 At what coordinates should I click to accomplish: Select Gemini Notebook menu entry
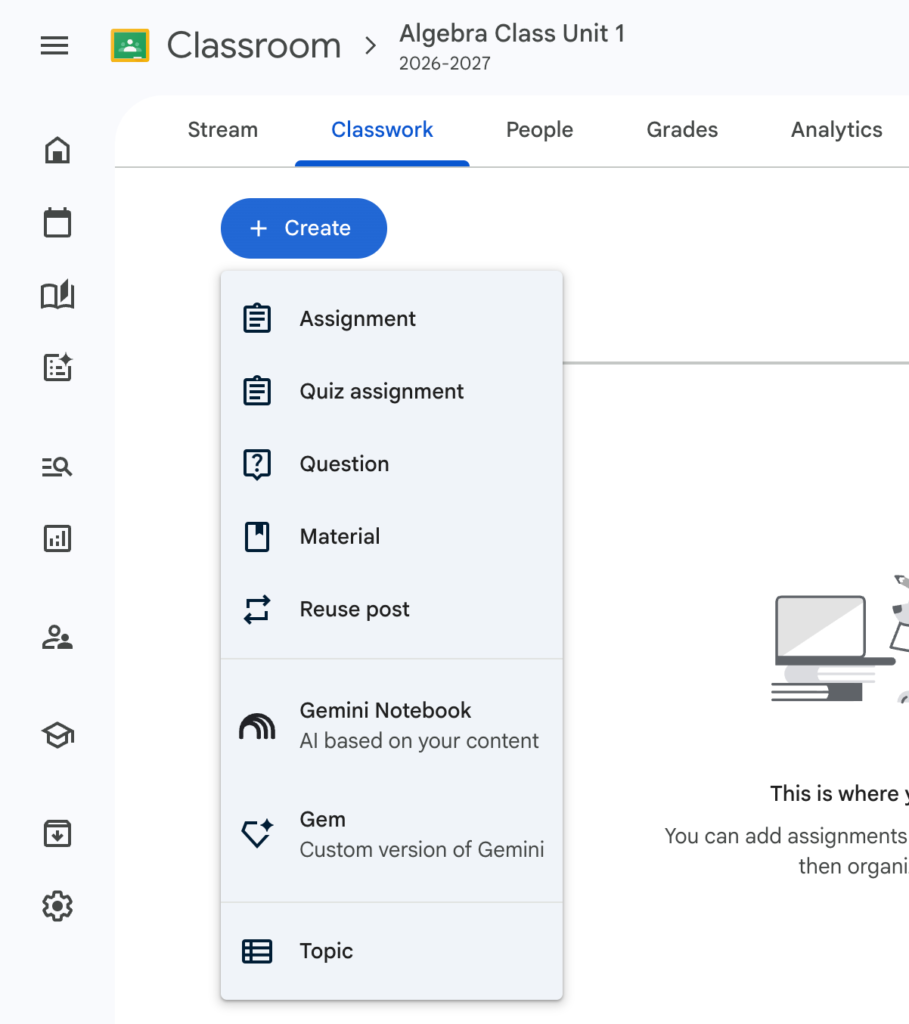point(392,726)
